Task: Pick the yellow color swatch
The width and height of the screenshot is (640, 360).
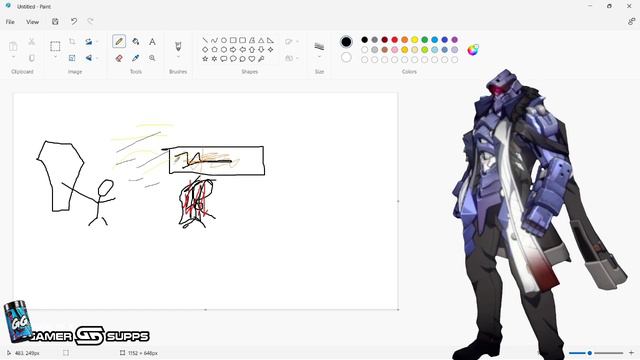Action: [x=415, y=40]
